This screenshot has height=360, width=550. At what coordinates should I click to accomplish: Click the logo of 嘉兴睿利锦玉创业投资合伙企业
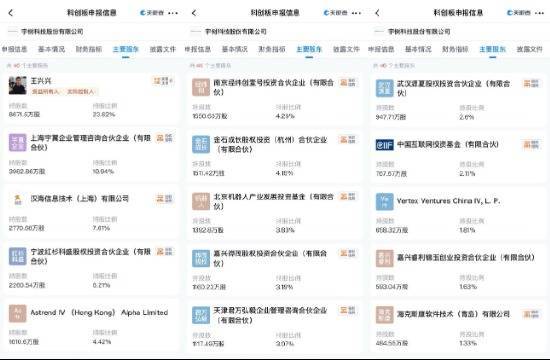point(384,258)
